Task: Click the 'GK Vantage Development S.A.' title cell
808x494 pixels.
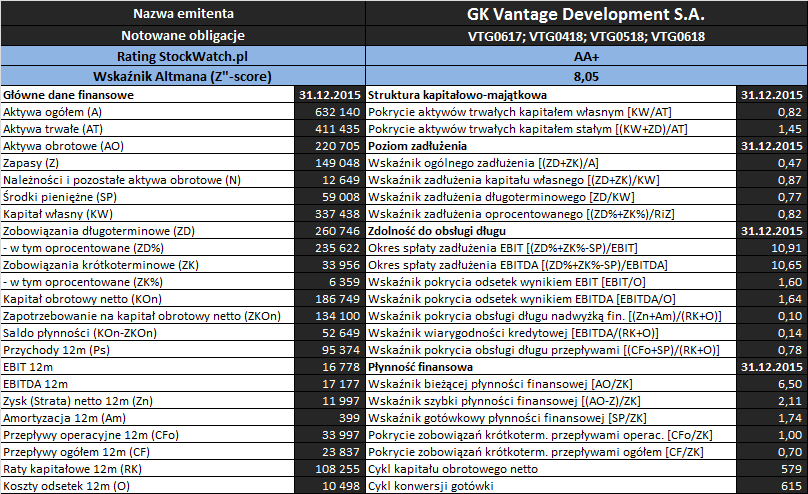Action: (x=586, y=13)
